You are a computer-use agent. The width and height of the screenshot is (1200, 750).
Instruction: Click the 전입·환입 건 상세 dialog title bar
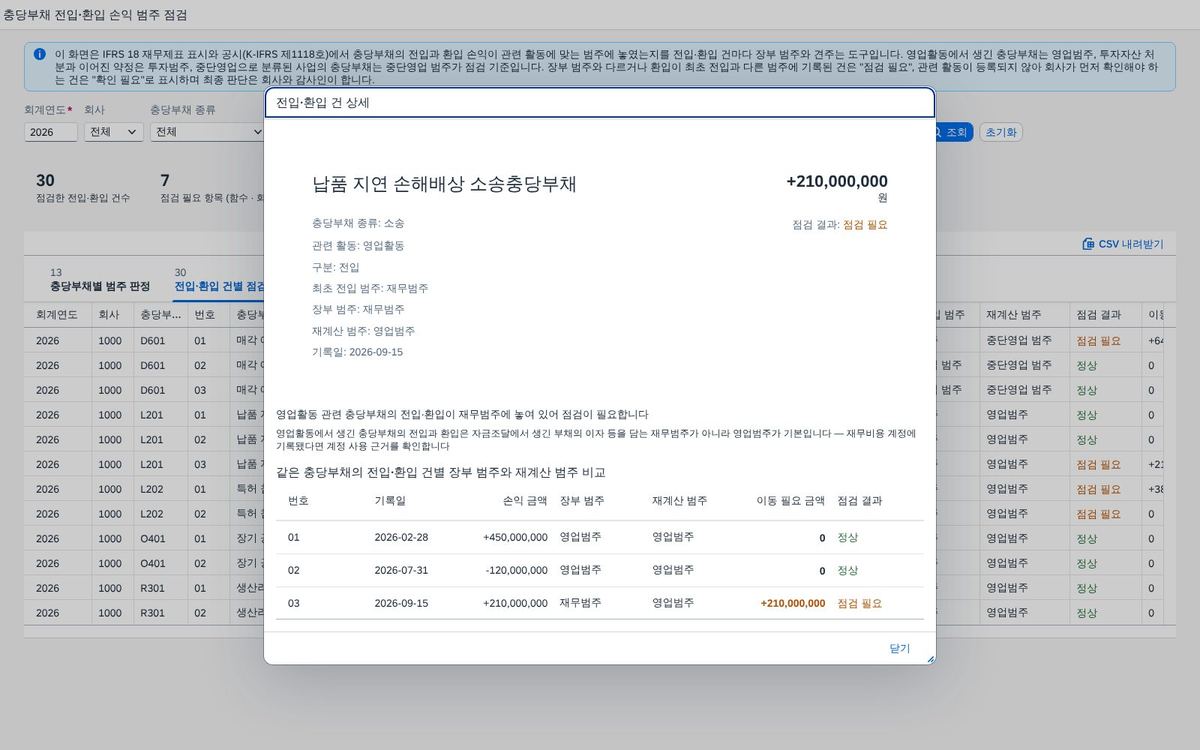click(x=600, y=103)
